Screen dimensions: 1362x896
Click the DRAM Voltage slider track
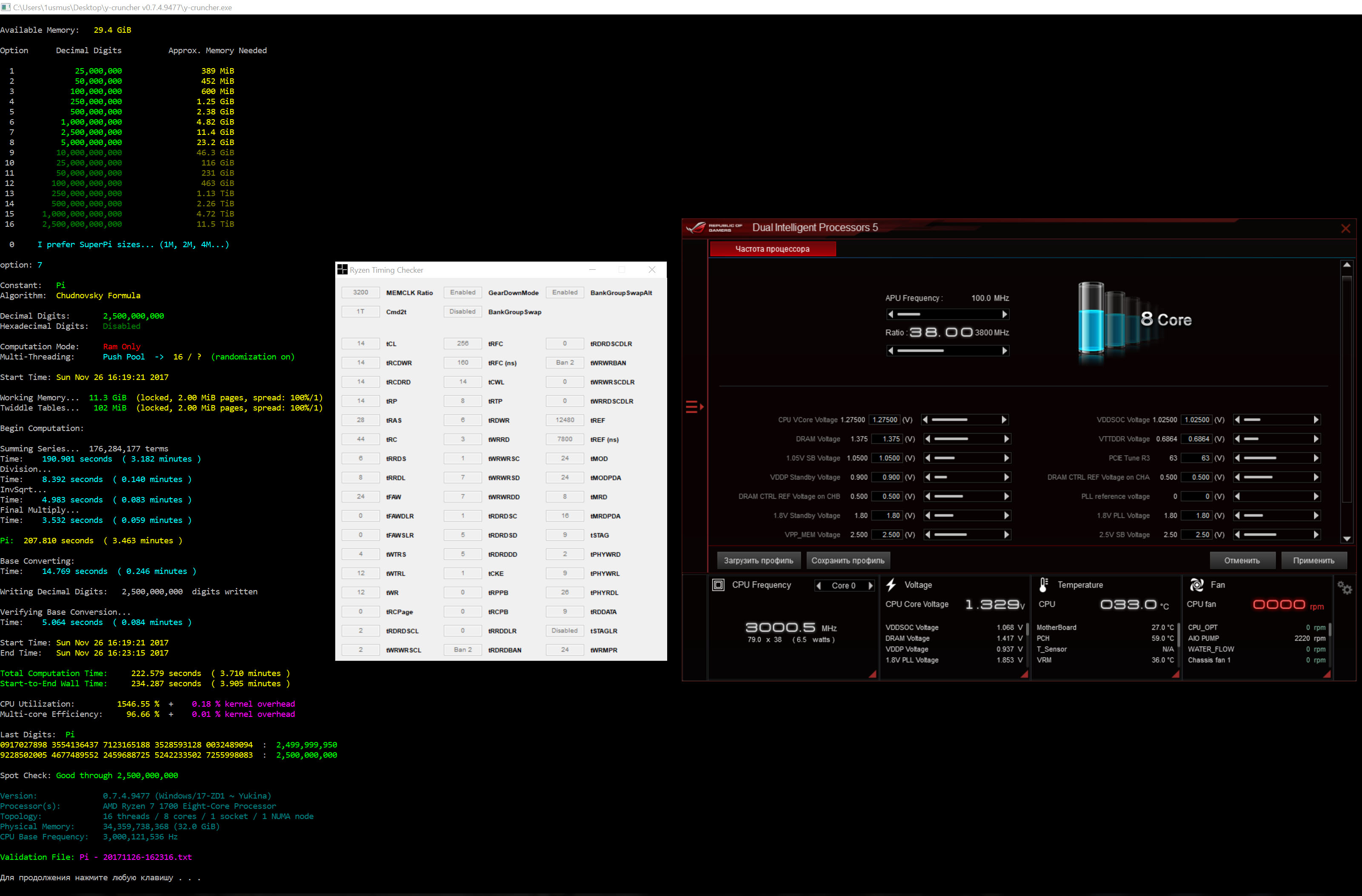(967, 439)
